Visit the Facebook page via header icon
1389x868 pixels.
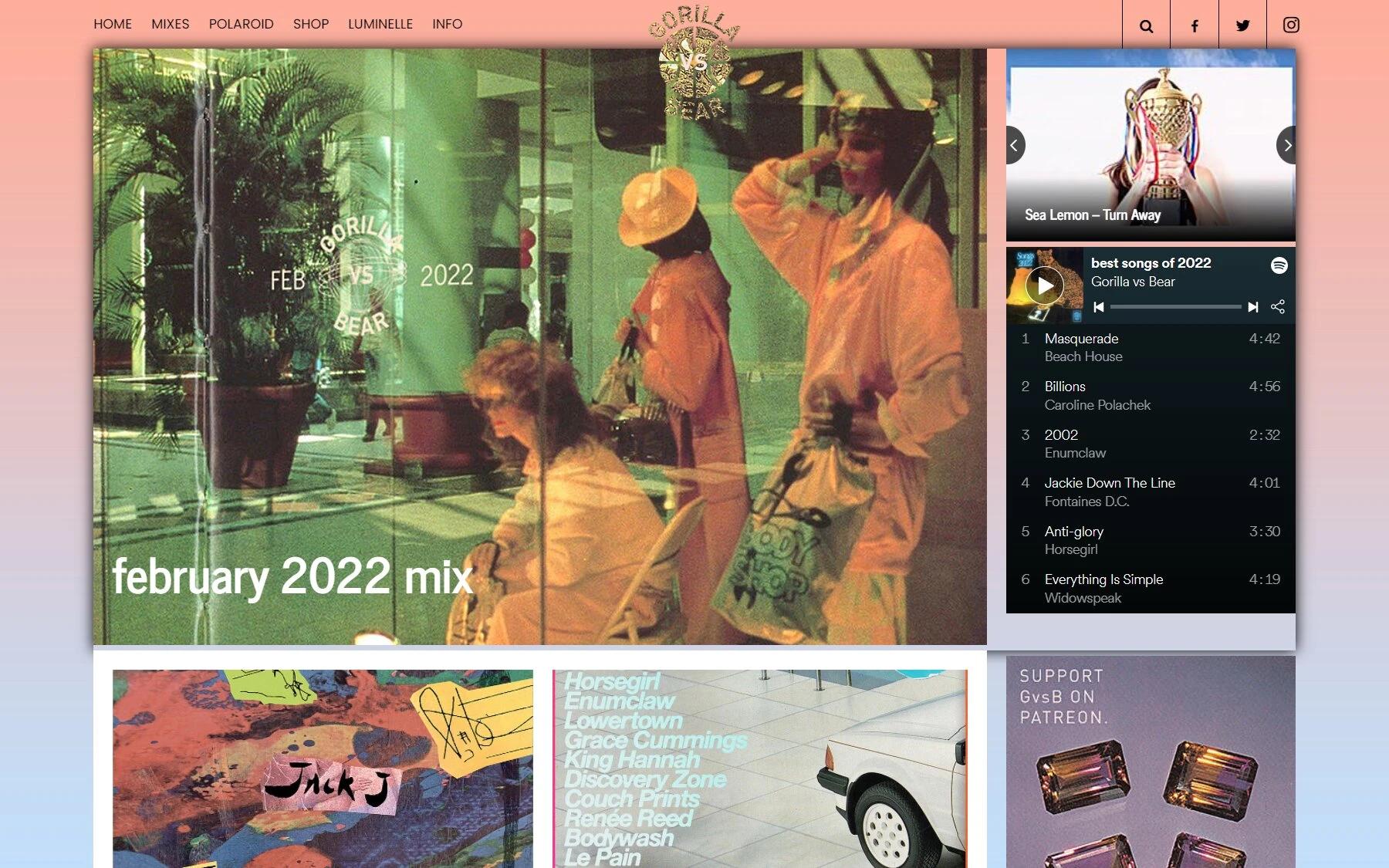(1194, 25)
